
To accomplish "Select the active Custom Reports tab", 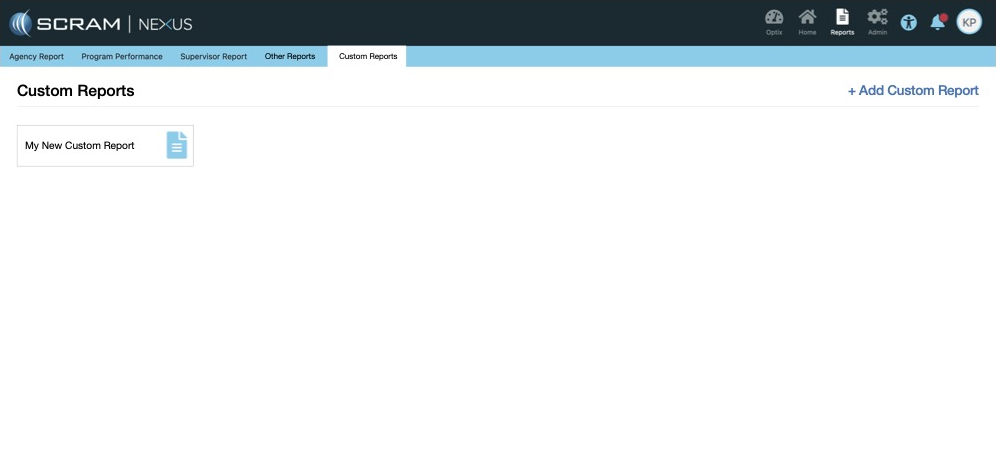I will (x=367, y=57).
